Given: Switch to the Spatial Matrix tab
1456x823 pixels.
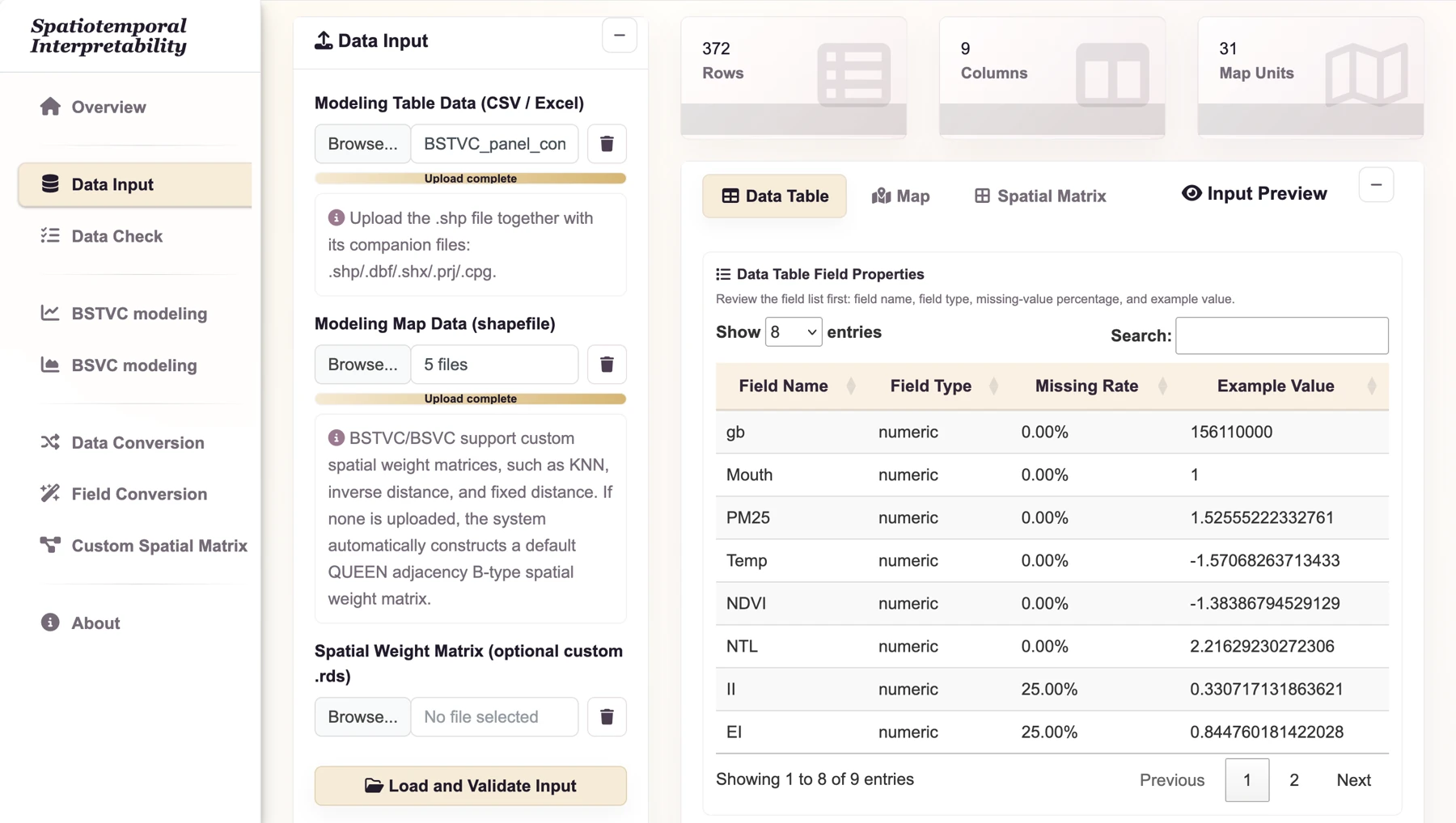Looking at the screenshot, I should pyautogui.click(x=1040, y=196).
